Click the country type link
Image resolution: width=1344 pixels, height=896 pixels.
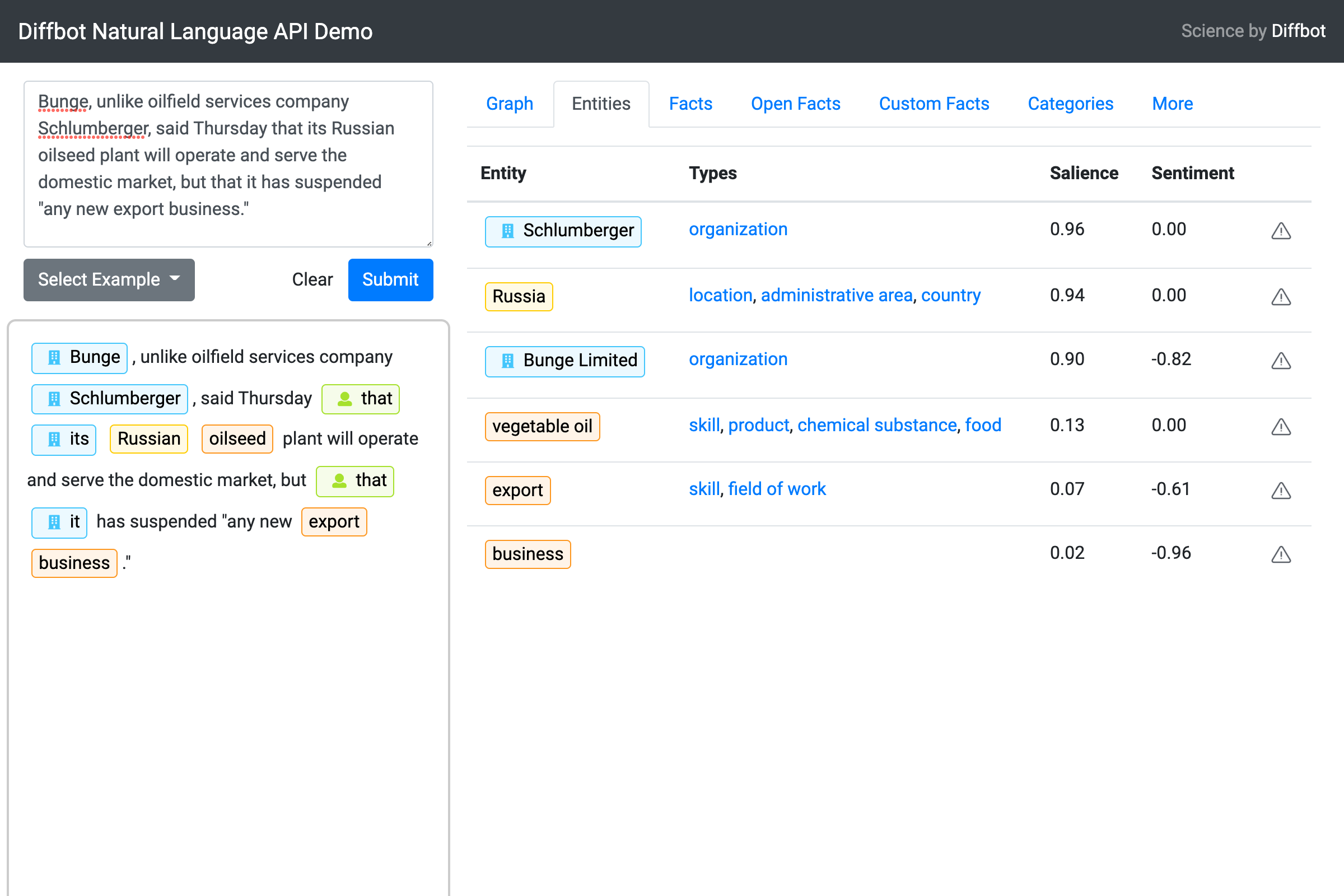coord(951,296)
